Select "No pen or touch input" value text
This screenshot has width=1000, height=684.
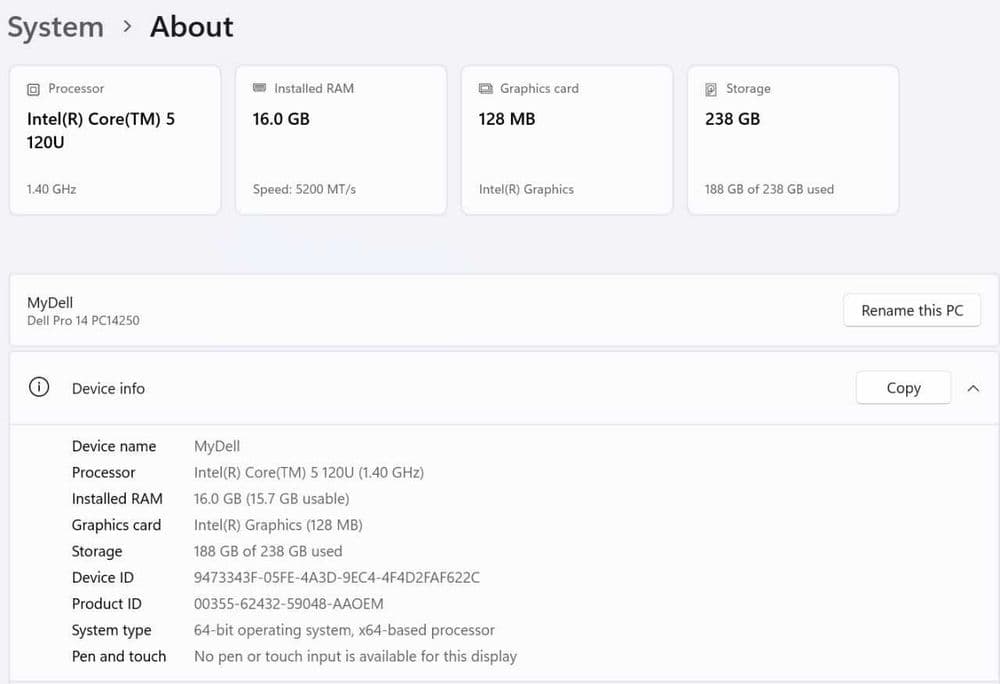355,656
